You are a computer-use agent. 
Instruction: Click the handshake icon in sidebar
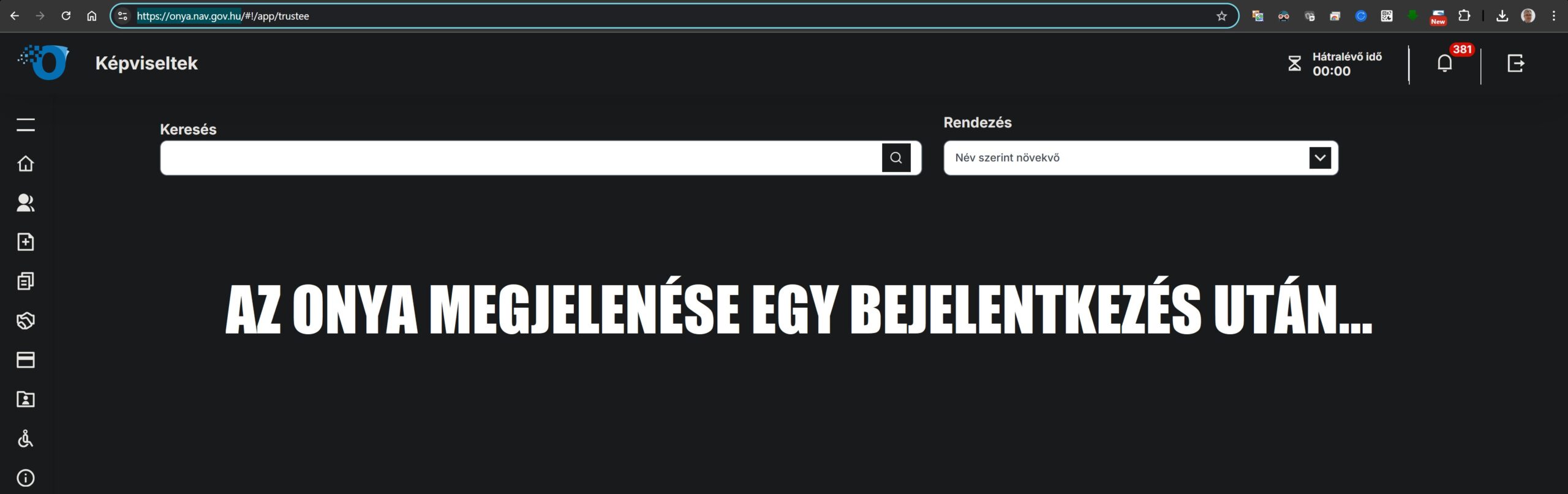[25, 321]
